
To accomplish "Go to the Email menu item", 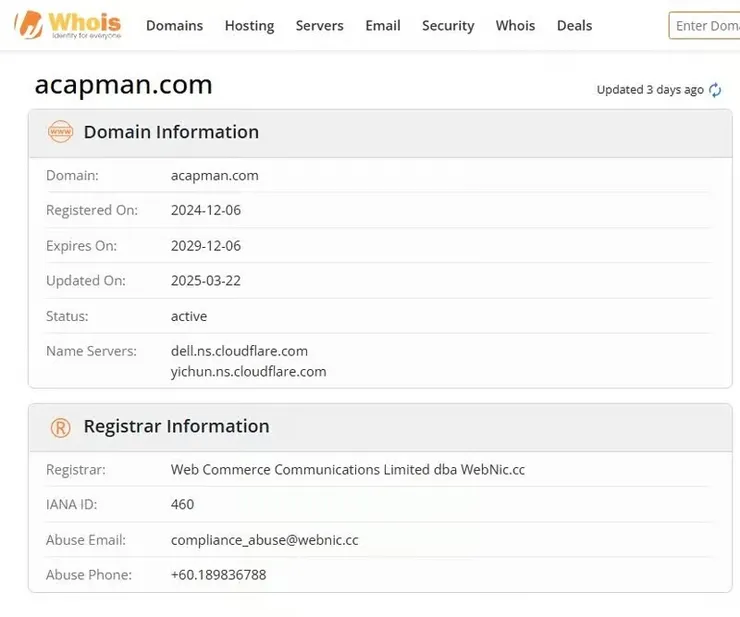I will coord(383,26).
